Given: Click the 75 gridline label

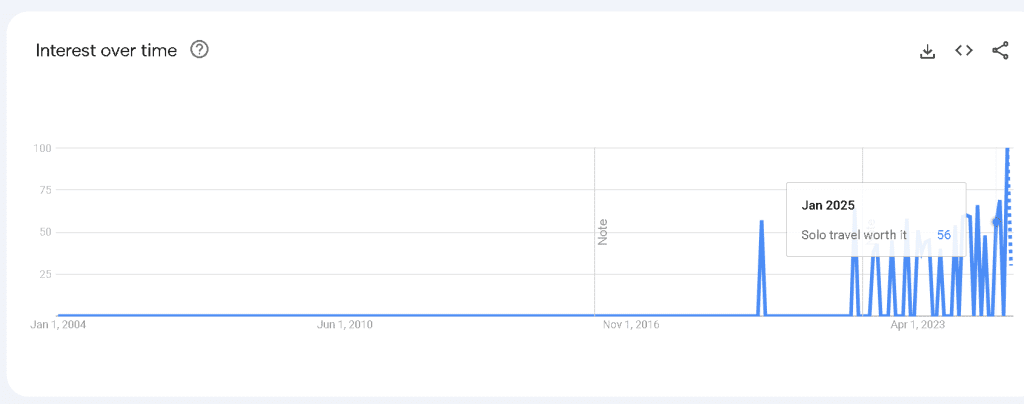Looking at the screenshot, I should pyautogui.click(x=44, y=190).
